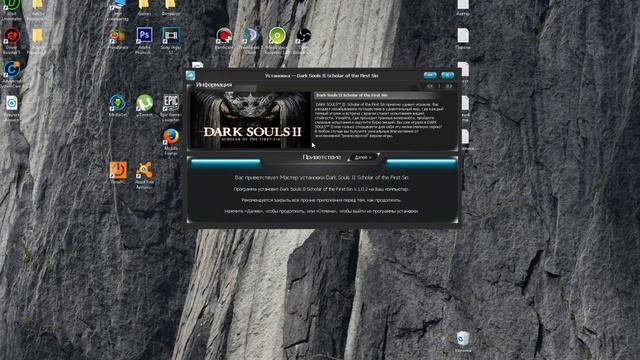This screenshot has width=640, height=360.
Task: Minimize the Dark Souls II installer window
Action: click(x=430, y=75)
